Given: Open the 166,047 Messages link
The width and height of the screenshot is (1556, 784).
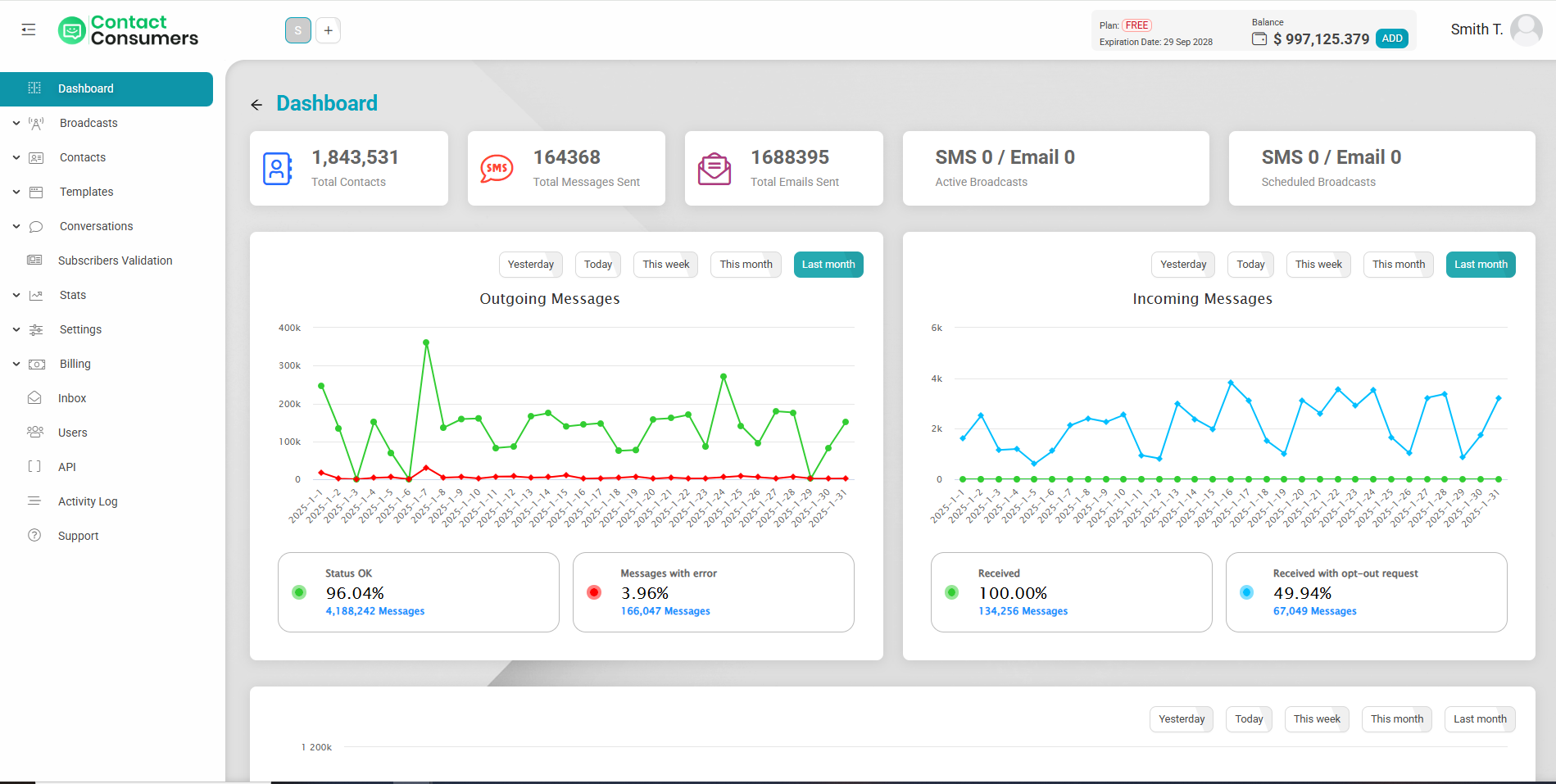Looking at the screenshot, I should click(x=665, y=611).
